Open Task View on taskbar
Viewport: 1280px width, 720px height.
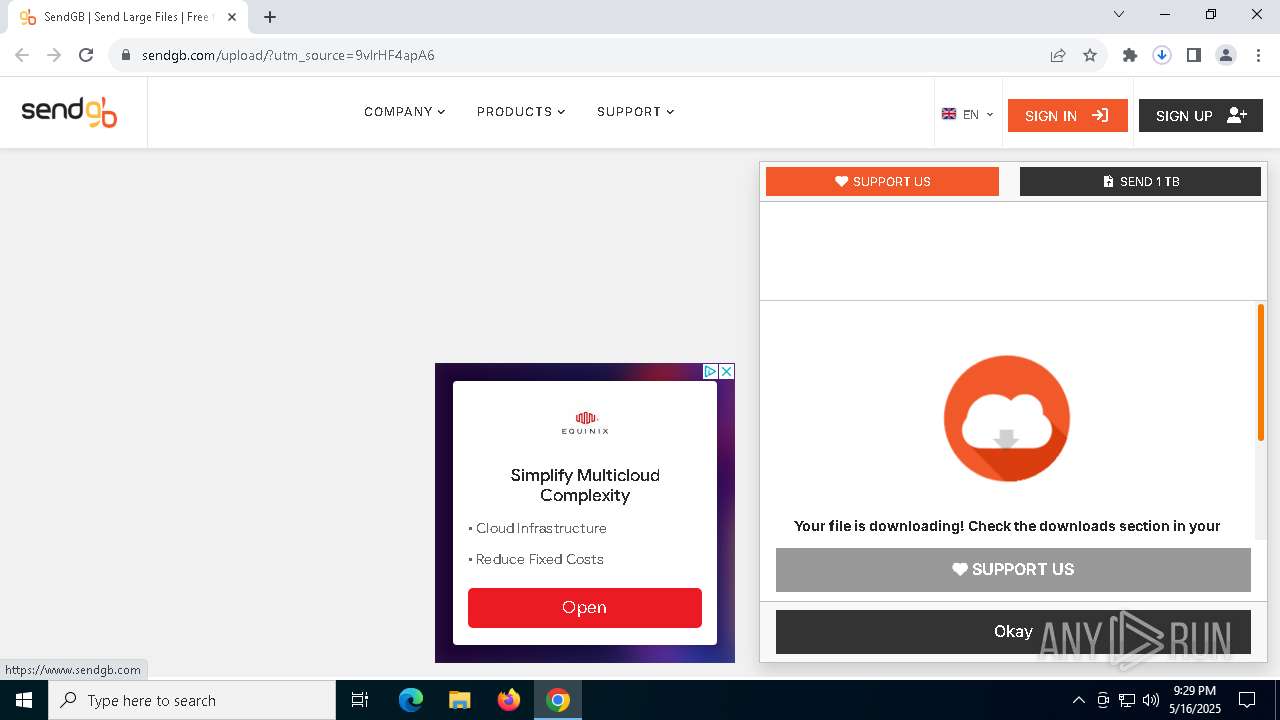[360, 700]
